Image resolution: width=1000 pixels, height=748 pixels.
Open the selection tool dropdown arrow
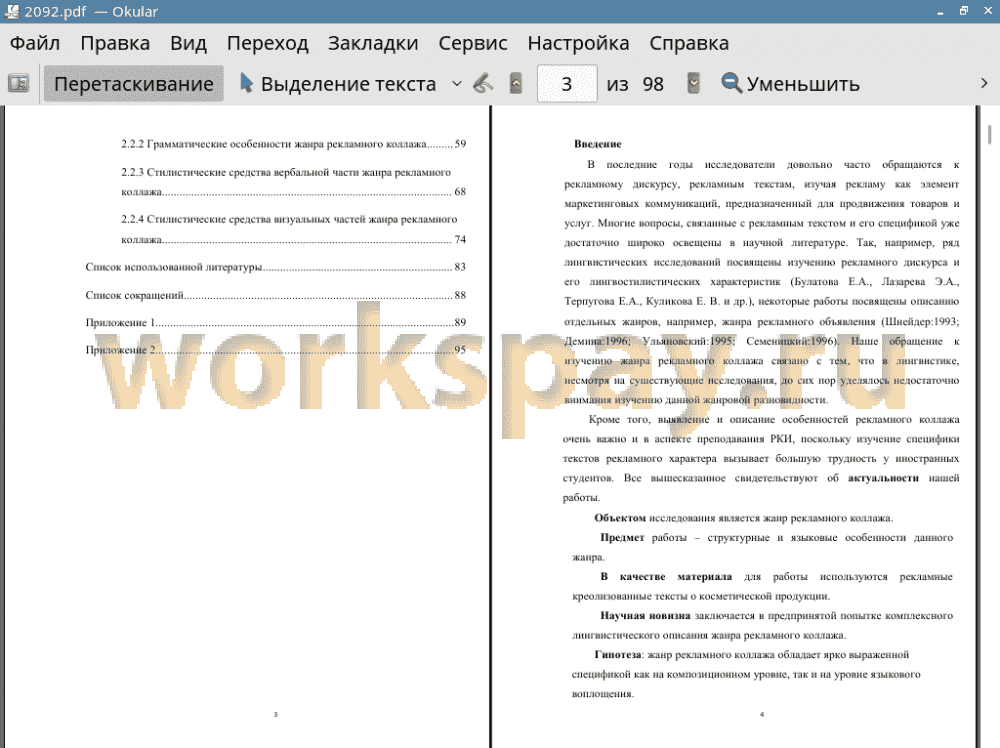pyautogui.click(x=457, y=84)
